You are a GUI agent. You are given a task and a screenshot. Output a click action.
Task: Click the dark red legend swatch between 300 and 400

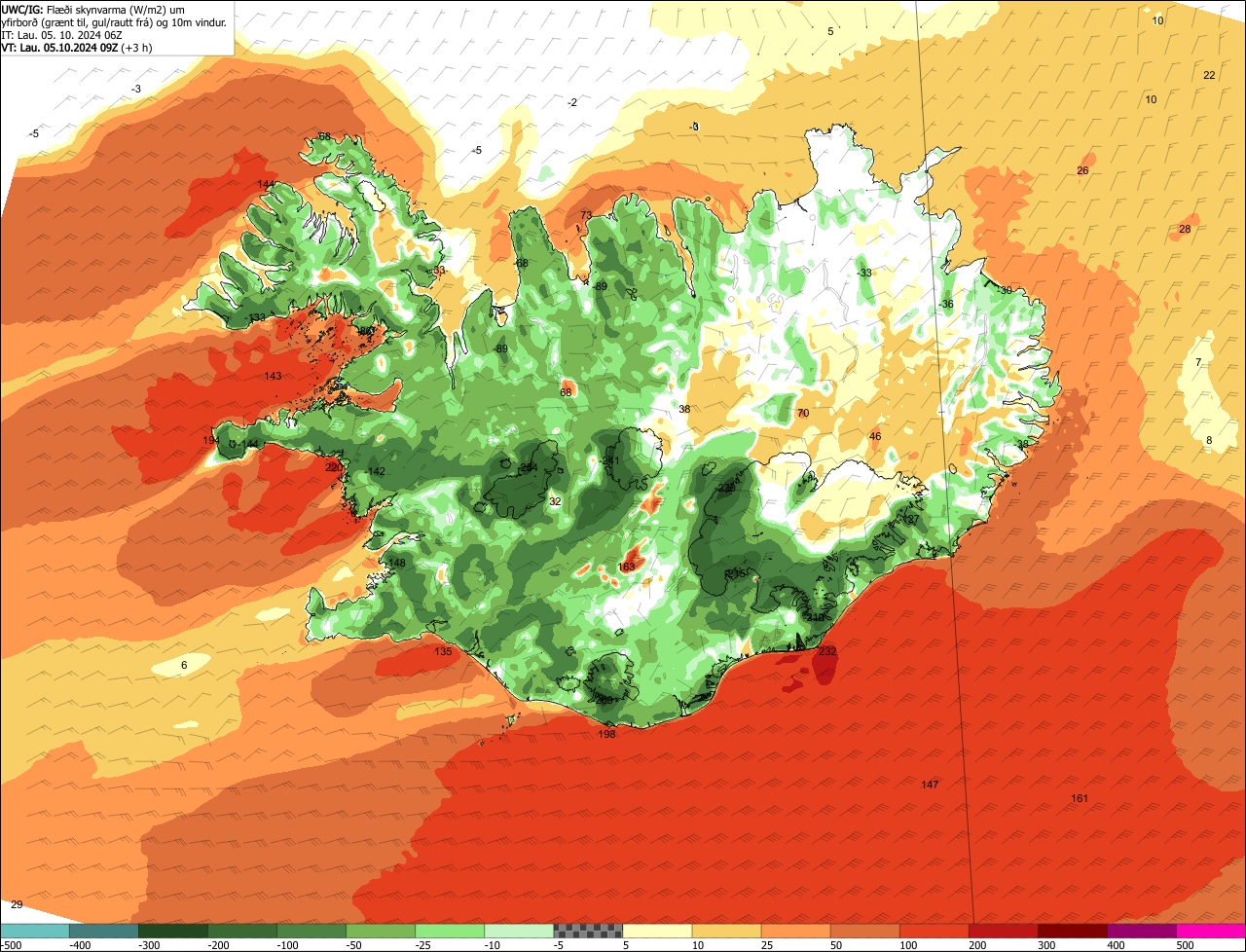tap(1073, 931)
